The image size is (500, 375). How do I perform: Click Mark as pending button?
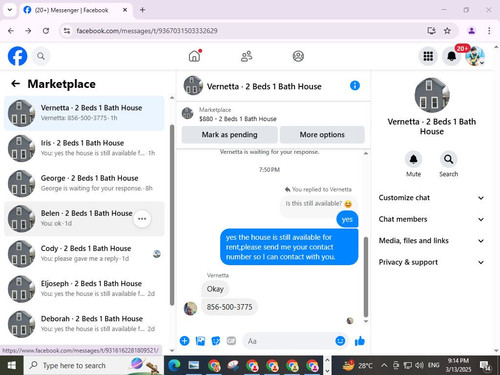(x=230, y=135)
